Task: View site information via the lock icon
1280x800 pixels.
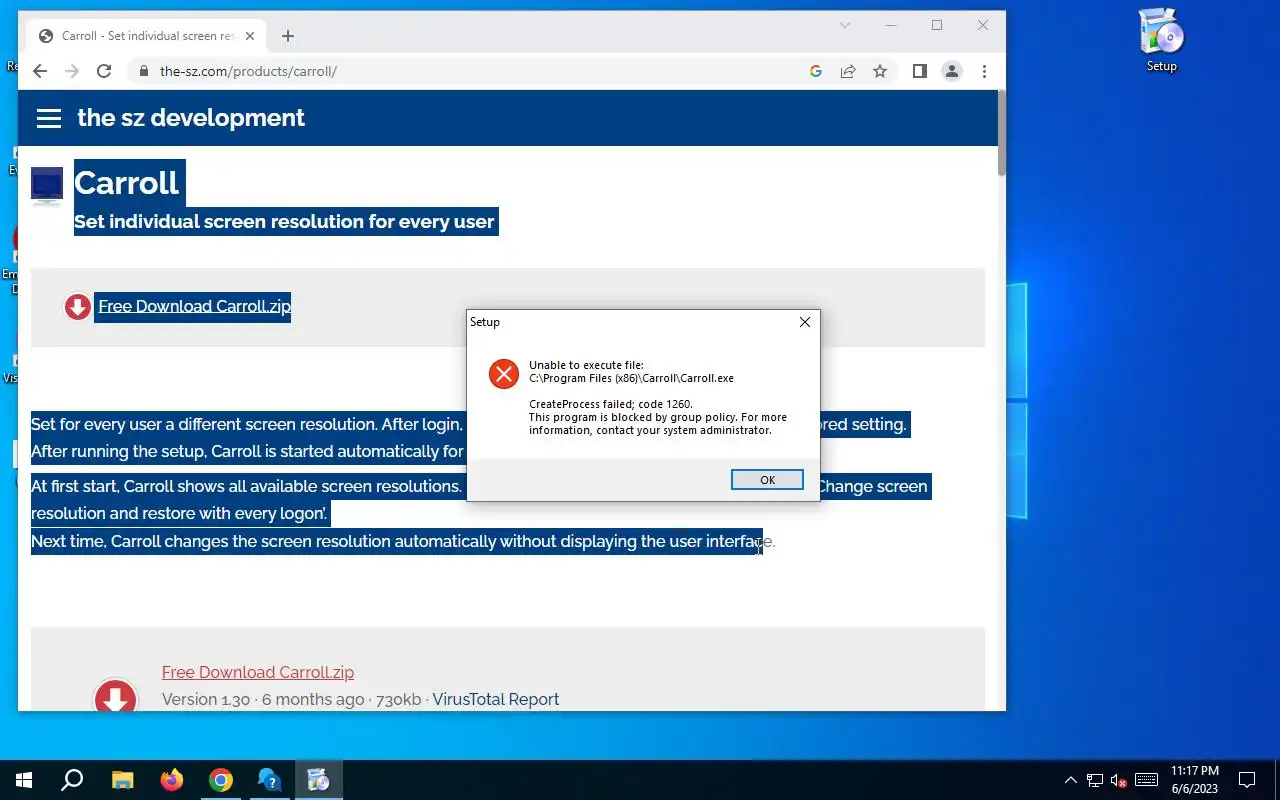Action: pos(144,71)
